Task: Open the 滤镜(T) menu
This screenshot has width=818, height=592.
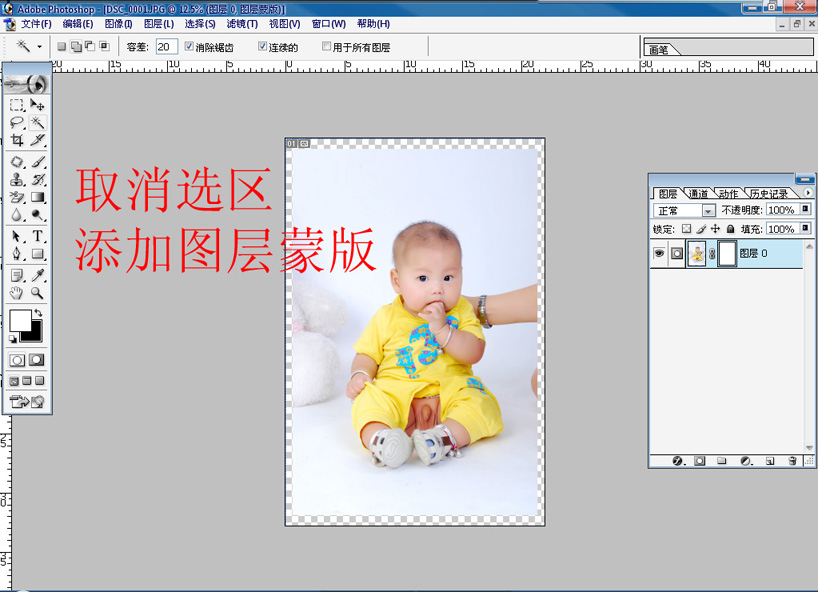Action: pos(241,24)
